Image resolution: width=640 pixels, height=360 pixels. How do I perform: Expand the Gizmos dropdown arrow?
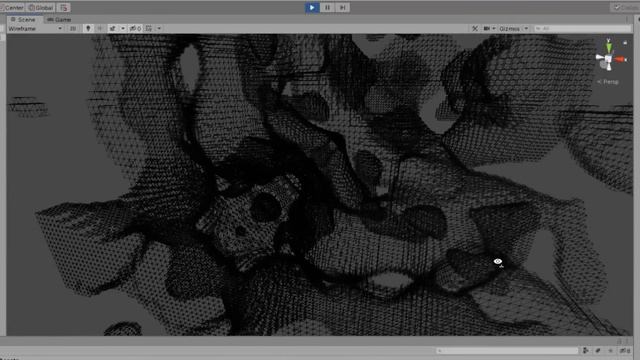tap(526, 29)
